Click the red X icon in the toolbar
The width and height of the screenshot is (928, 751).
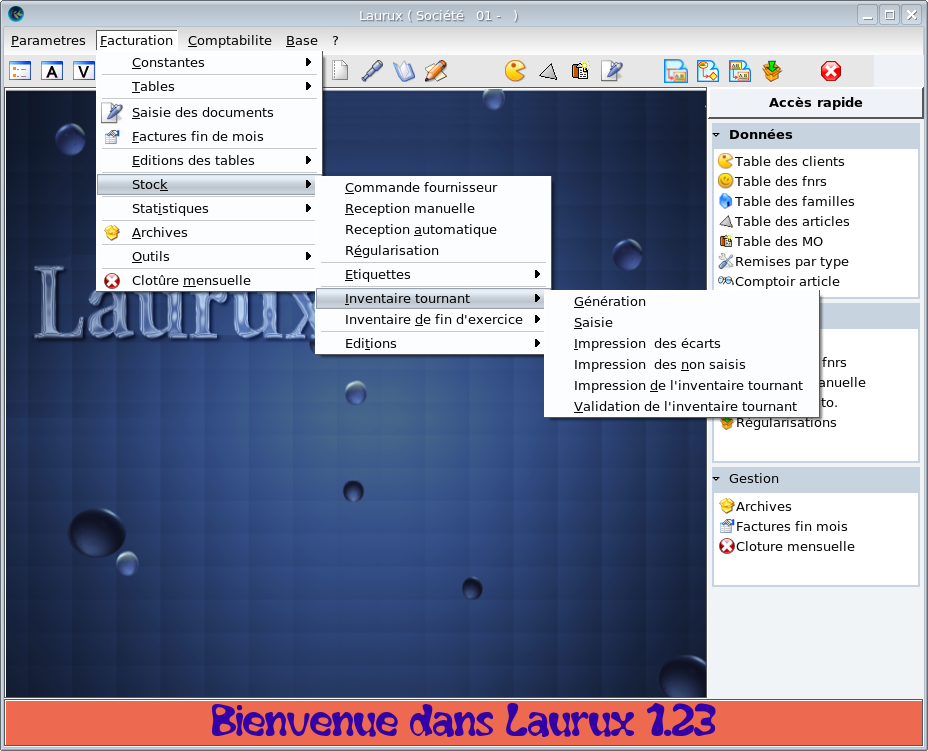831,71
